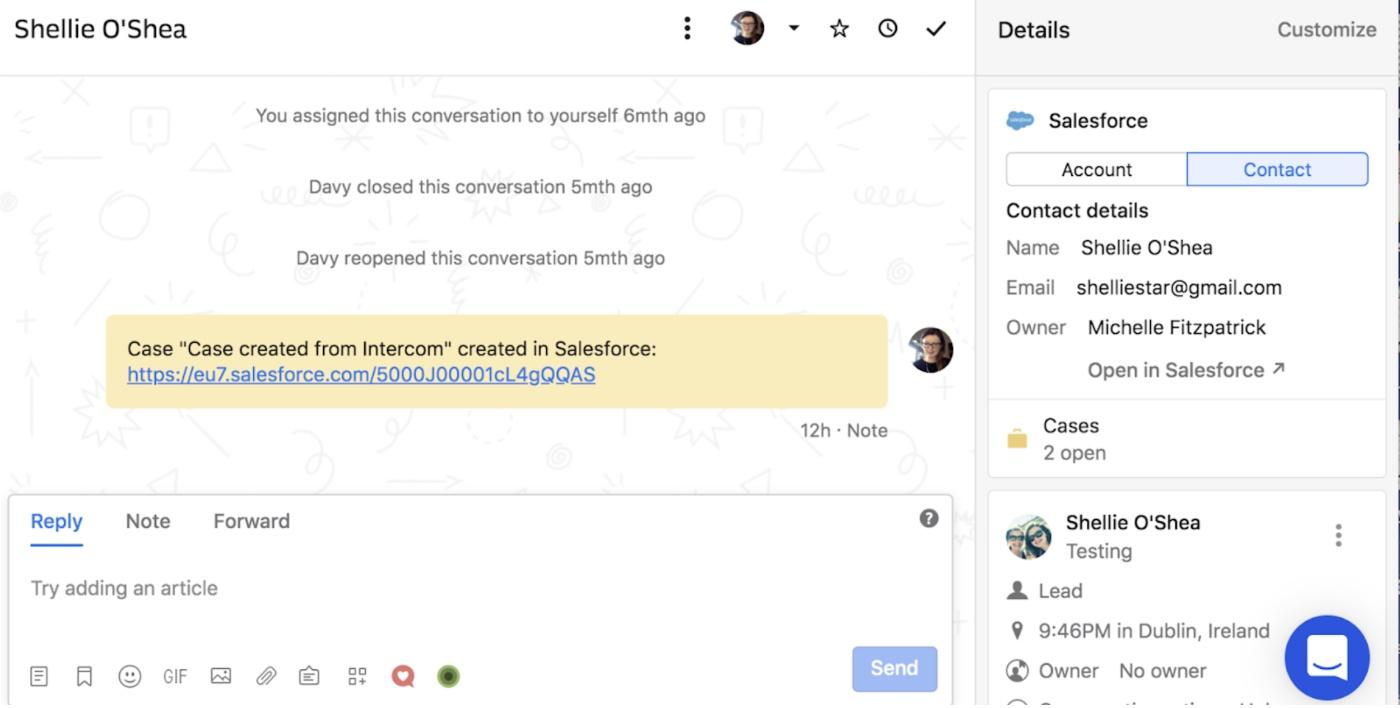Click the 'Davy reopened this conversation' event
The image size is (1400, 708).
tap(480, 258)
